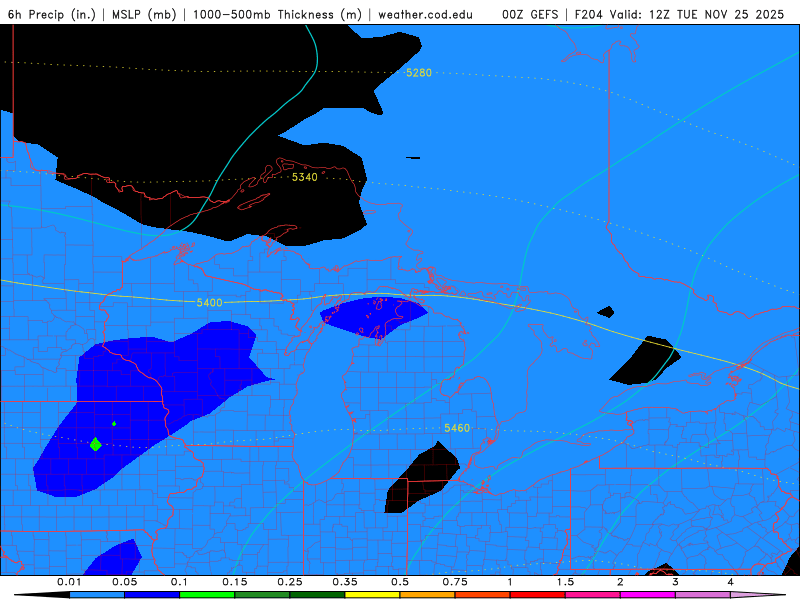Click the hot pink 1.5 legend swatch
Image resolution: width=800 pixels, height=600 pixels.
[593, 595]
